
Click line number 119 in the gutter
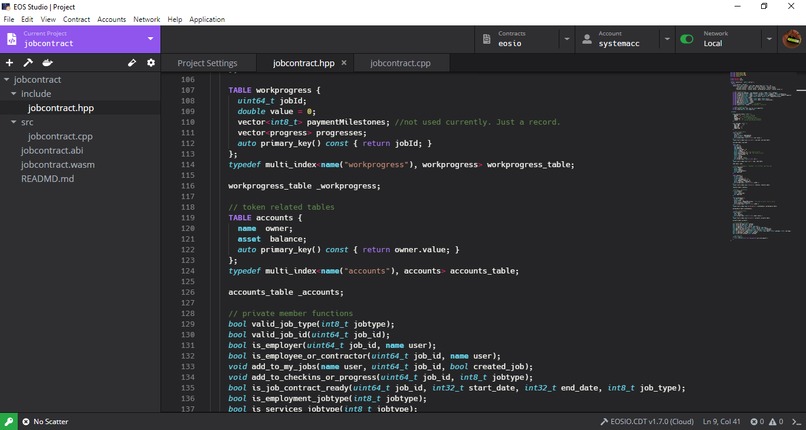pyautogui.click(x=188, y=218)
